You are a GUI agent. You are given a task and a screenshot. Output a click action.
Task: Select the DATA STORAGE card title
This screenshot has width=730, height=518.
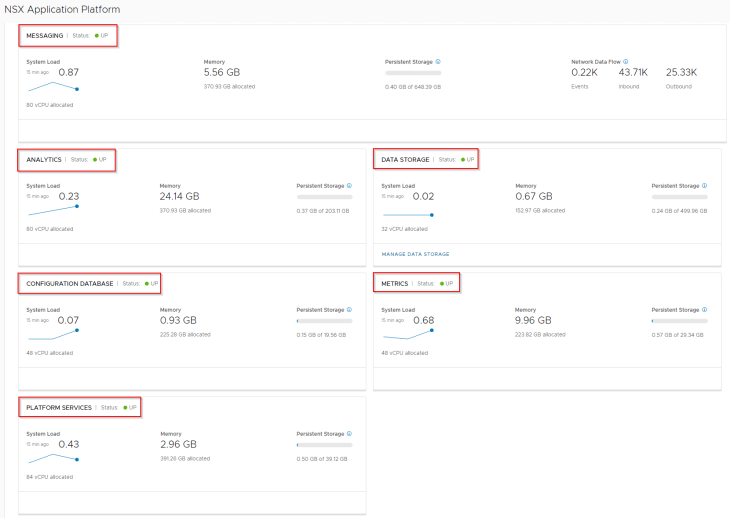point(405,160)
